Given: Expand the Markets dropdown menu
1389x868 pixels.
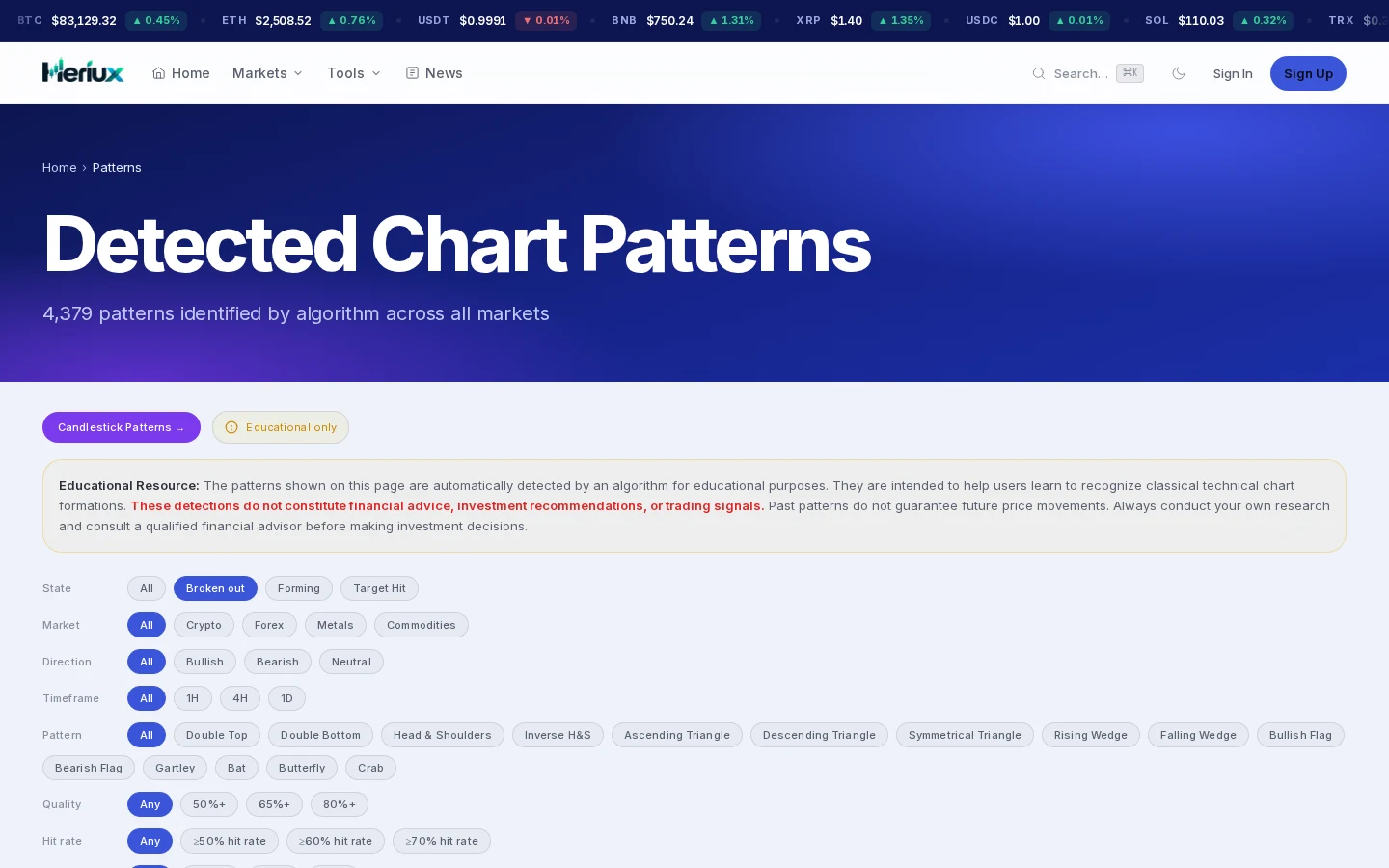Looking at the screenshot, I should (268, 73).
